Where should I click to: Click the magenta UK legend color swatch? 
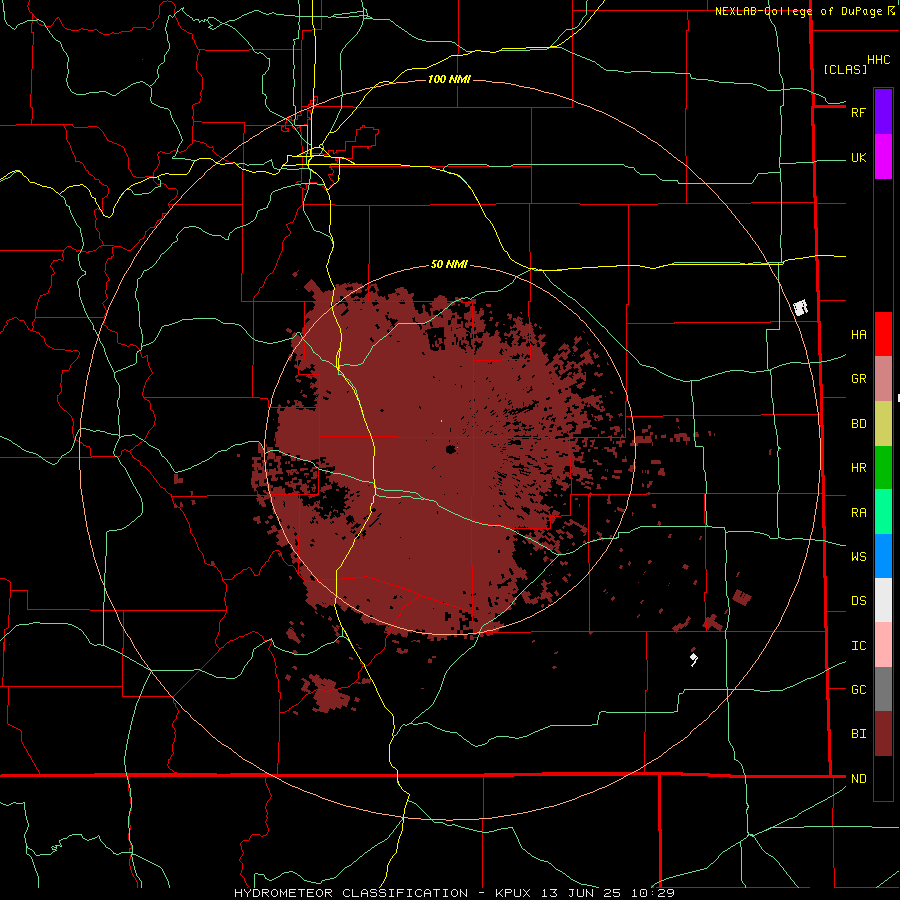point(883,157)
